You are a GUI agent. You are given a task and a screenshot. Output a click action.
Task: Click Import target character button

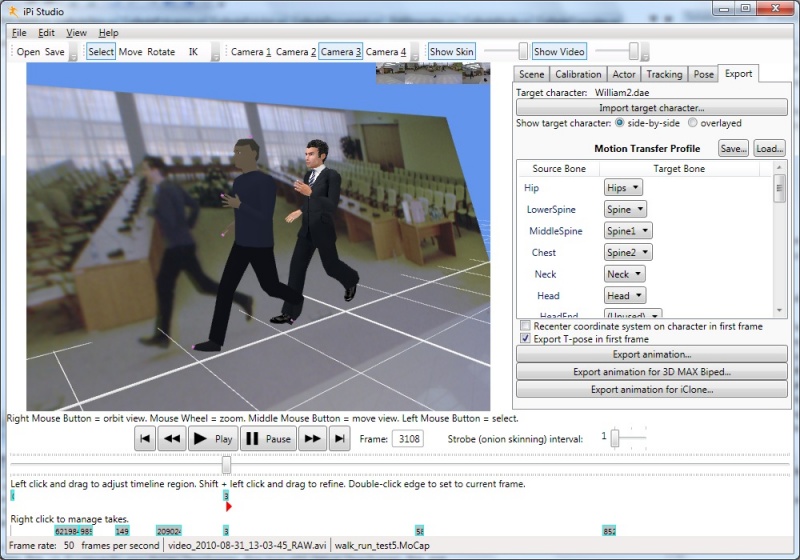pyautogui.click(x=652, y=108)
